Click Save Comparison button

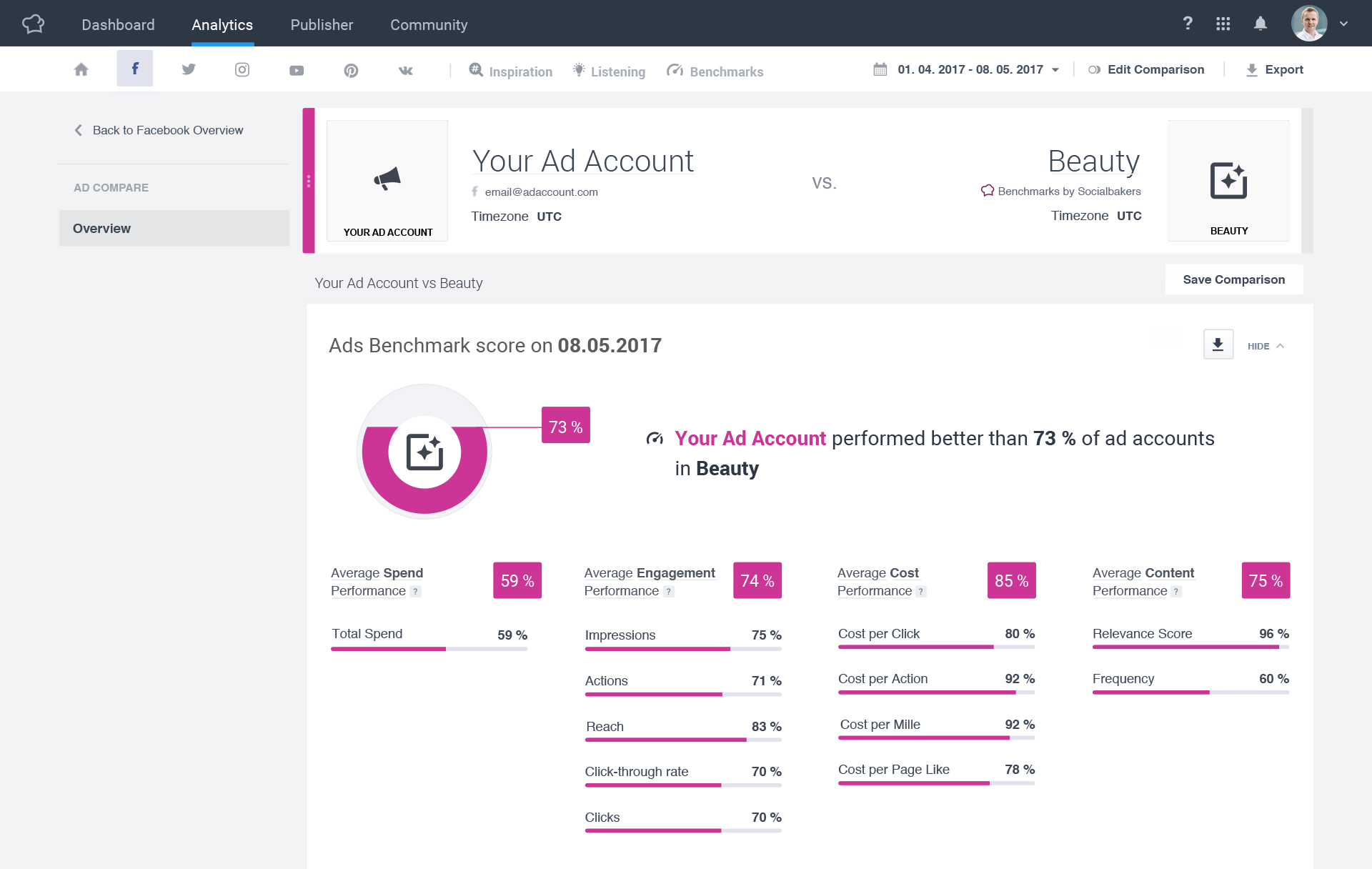tap(1233, 279)
